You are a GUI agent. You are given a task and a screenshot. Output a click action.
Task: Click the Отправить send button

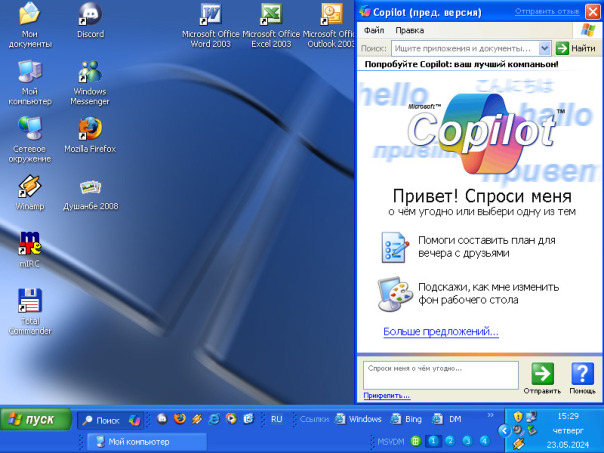coord(542,378)
